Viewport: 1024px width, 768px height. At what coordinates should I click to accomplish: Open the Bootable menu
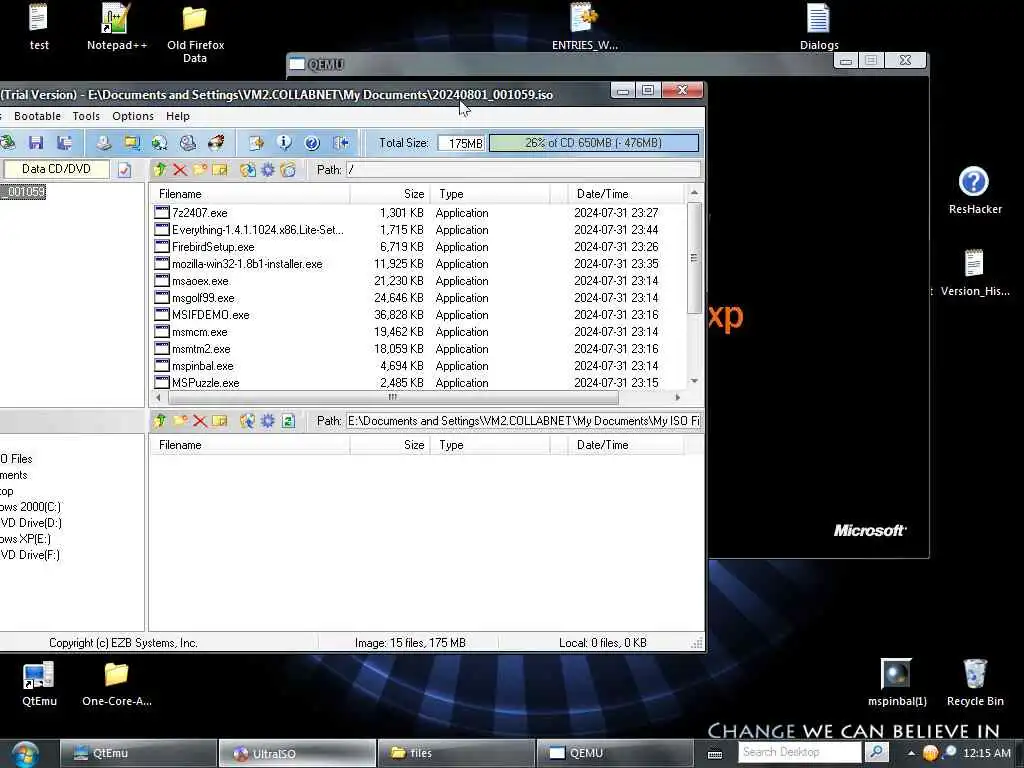coord(37,116)
